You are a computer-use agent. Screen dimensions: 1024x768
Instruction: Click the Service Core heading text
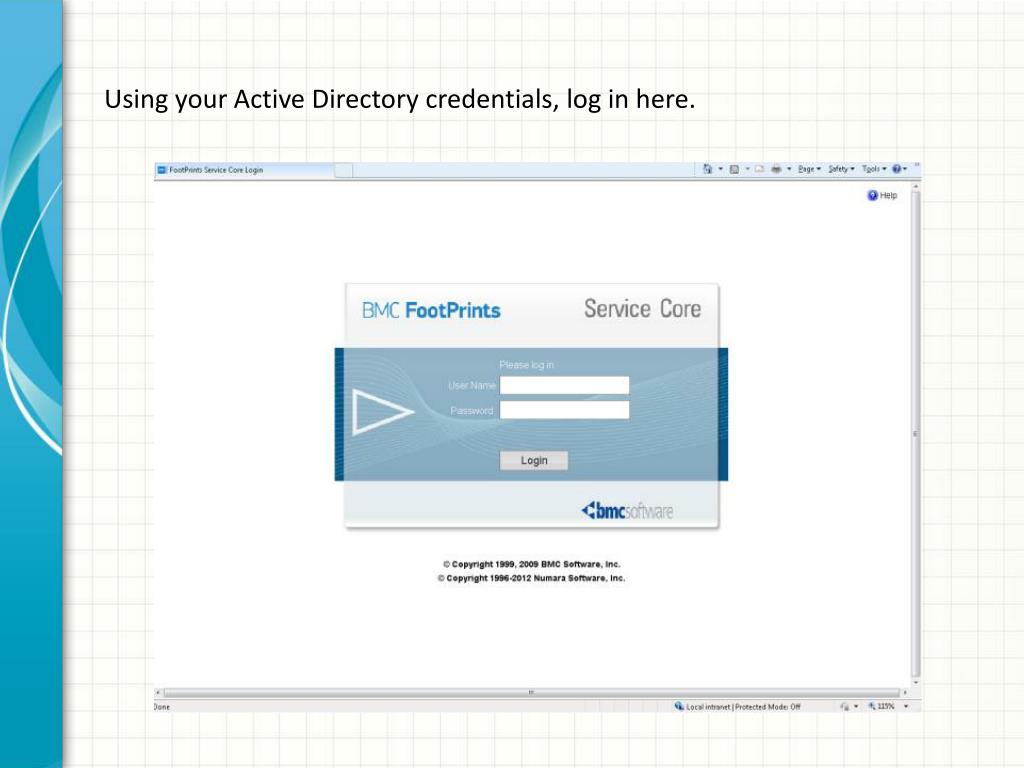[643, 309]
